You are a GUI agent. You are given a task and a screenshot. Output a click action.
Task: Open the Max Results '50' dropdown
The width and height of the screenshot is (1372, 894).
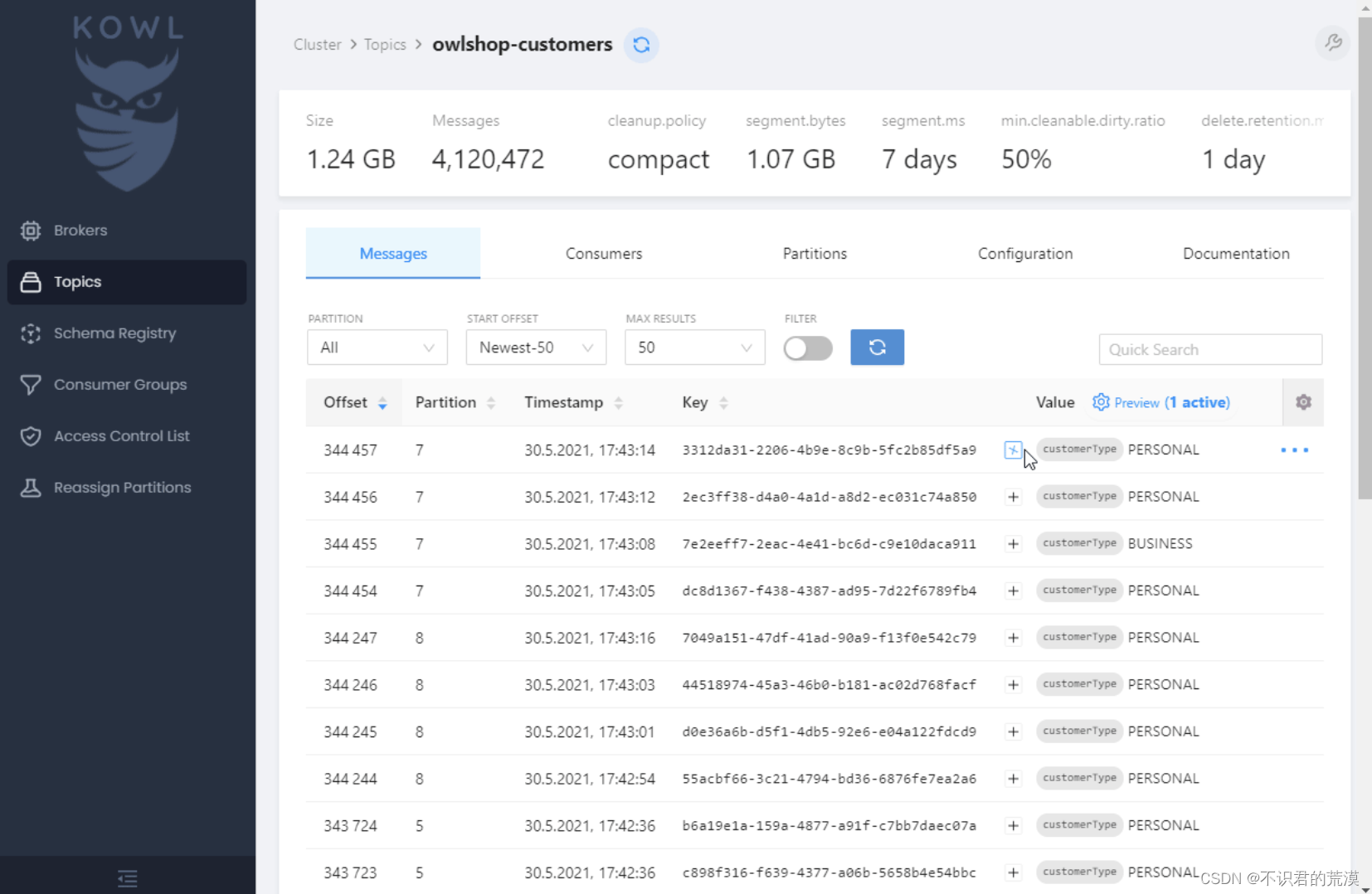pyautogui.click(x=695, y=347)
